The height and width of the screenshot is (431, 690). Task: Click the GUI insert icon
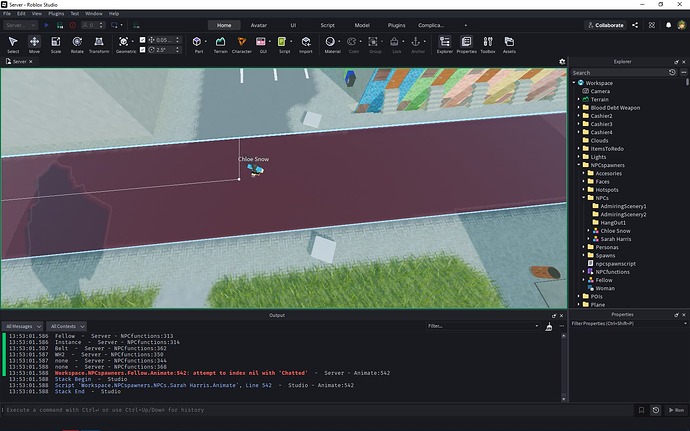click(261, 44)
